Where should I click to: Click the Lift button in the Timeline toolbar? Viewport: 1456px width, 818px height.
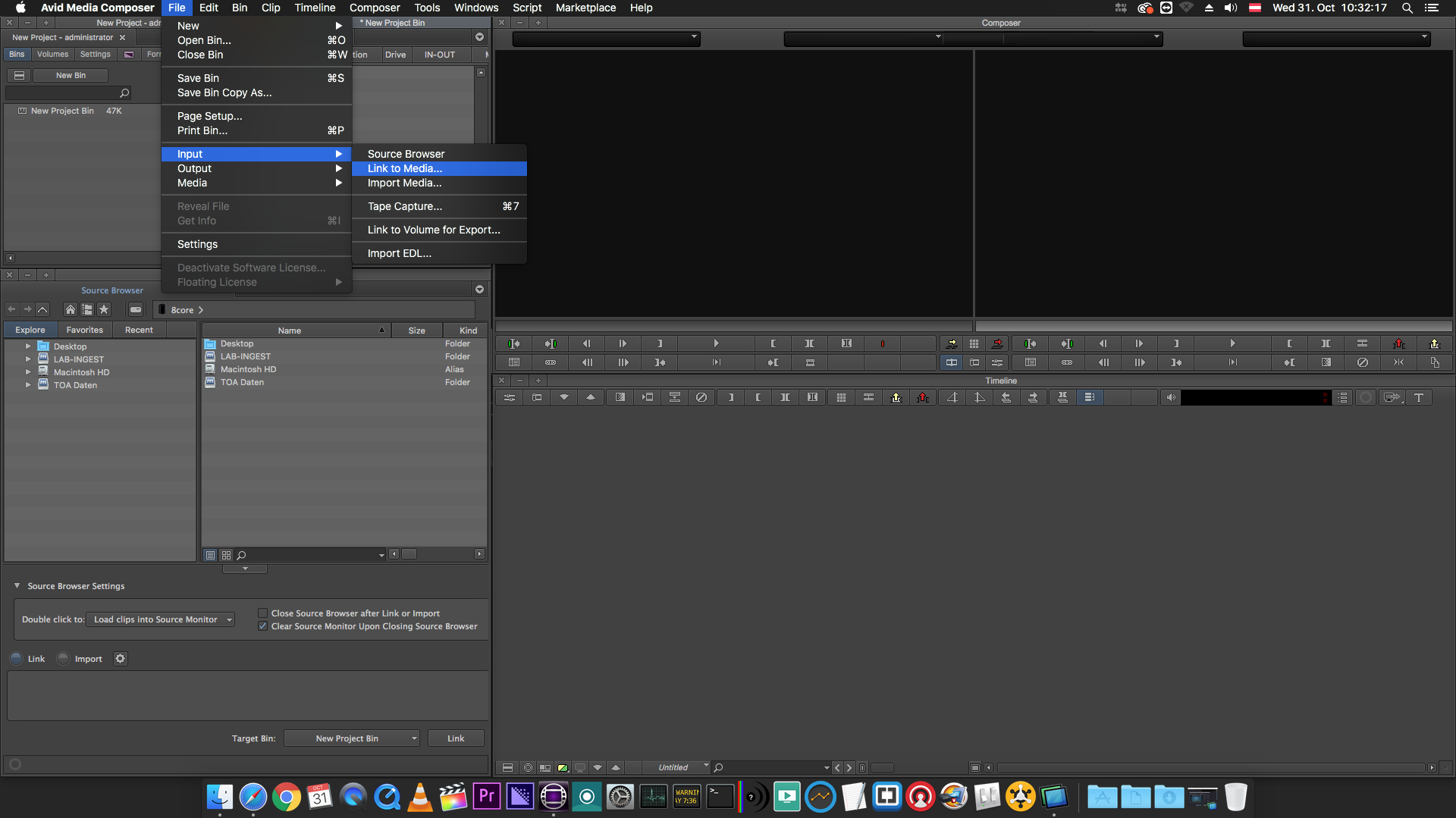pyautogui.click(x=896, y=397)
